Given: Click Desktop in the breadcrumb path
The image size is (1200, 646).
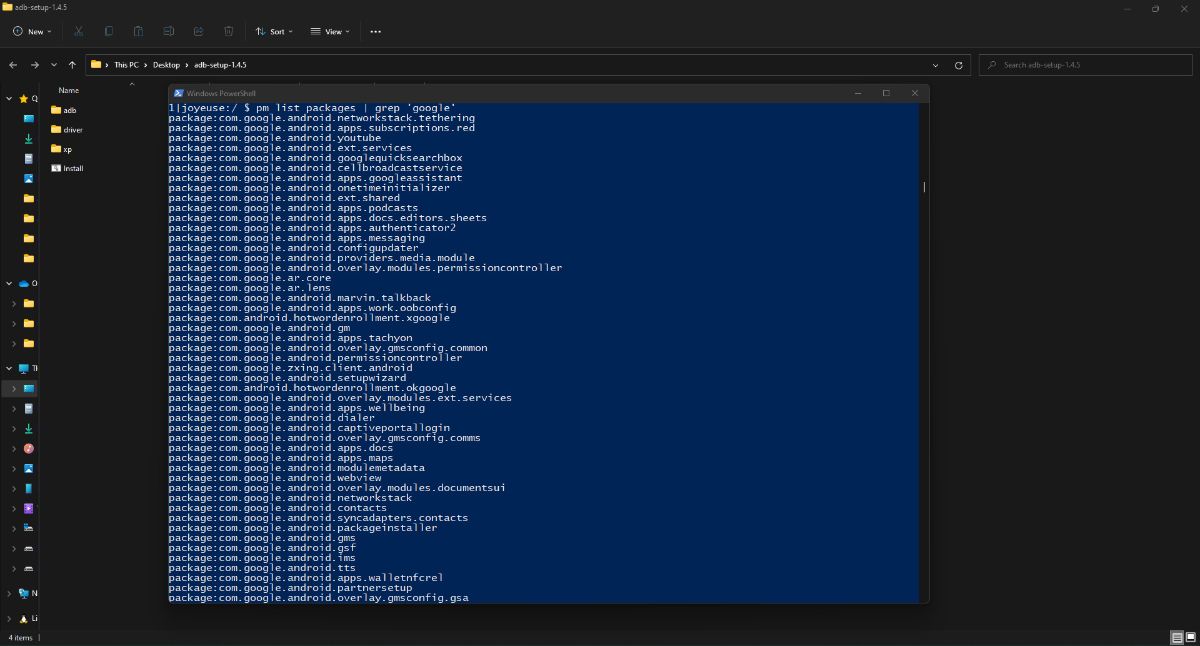Looking at the screenshot, I should [166, 65].
